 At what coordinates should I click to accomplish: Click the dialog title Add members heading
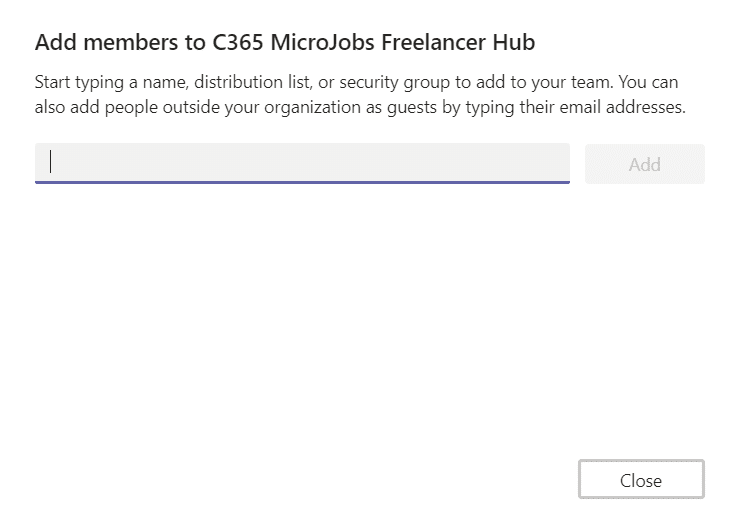click(x=285, y=42)
